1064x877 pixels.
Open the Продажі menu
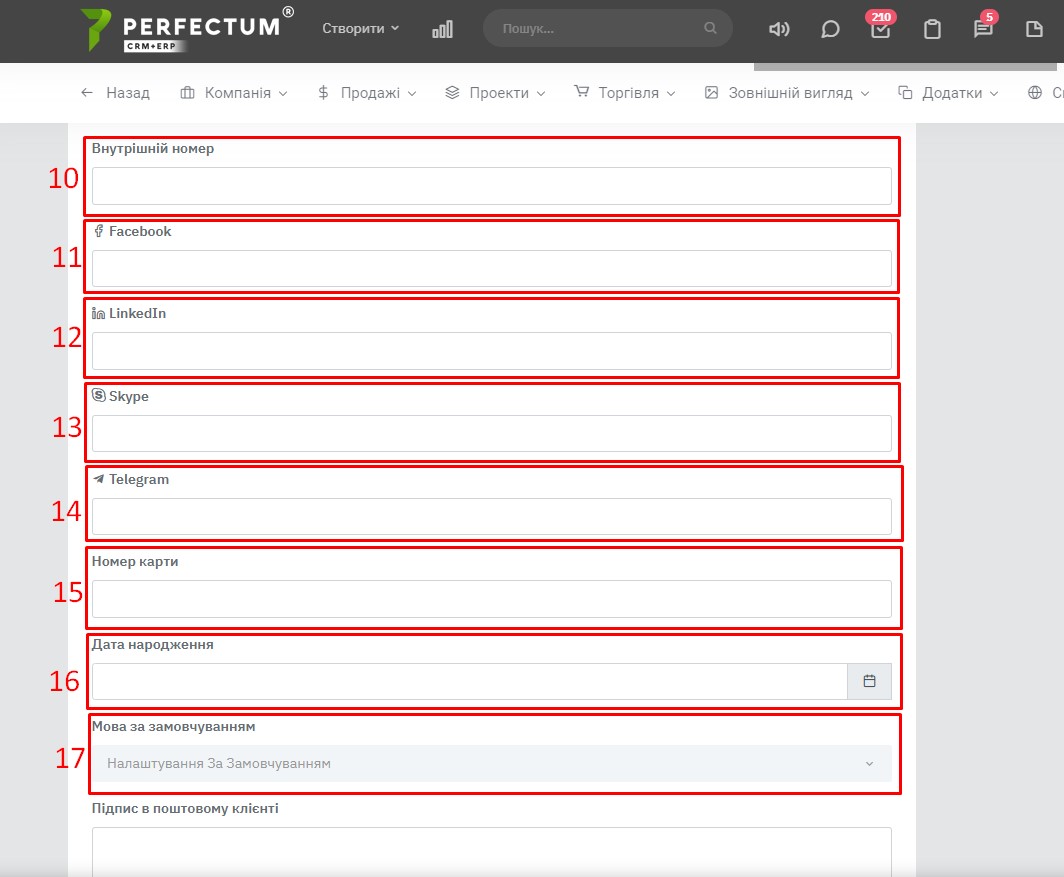point(366,93)
